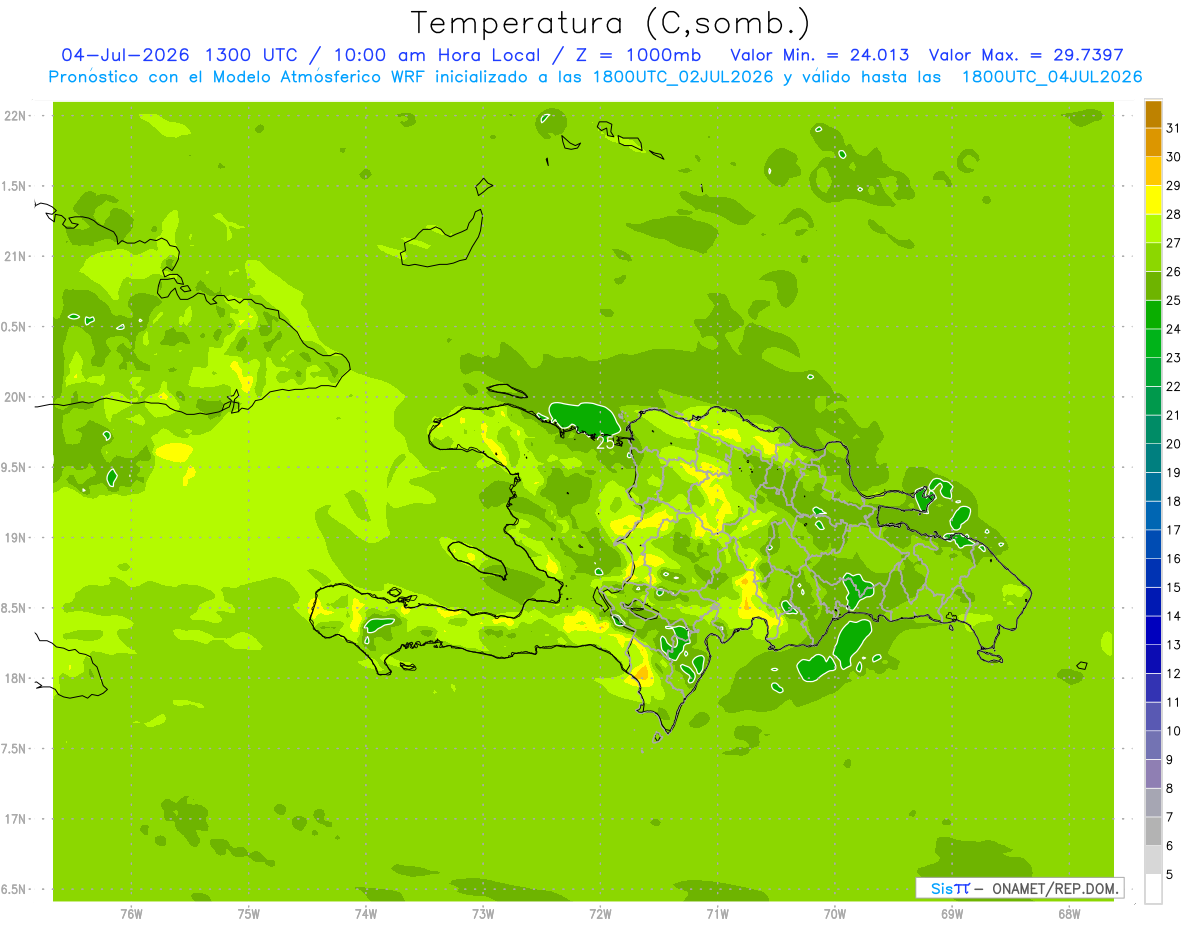Click the "10:00 am Hora Local" text
The height and width of the screenshot is (927, 1200).
tap(441, 55)
